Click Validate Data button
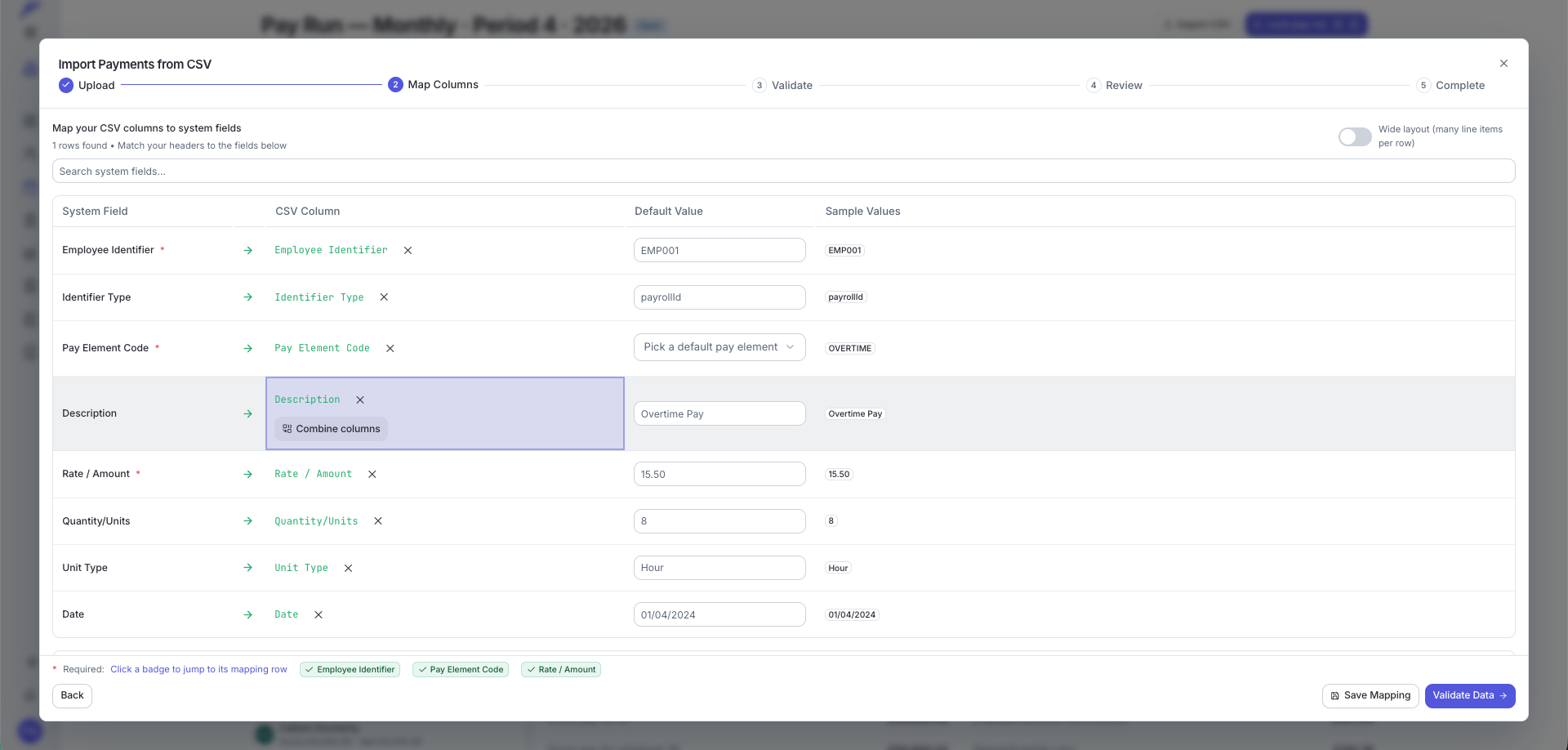 coord(1470,696)
